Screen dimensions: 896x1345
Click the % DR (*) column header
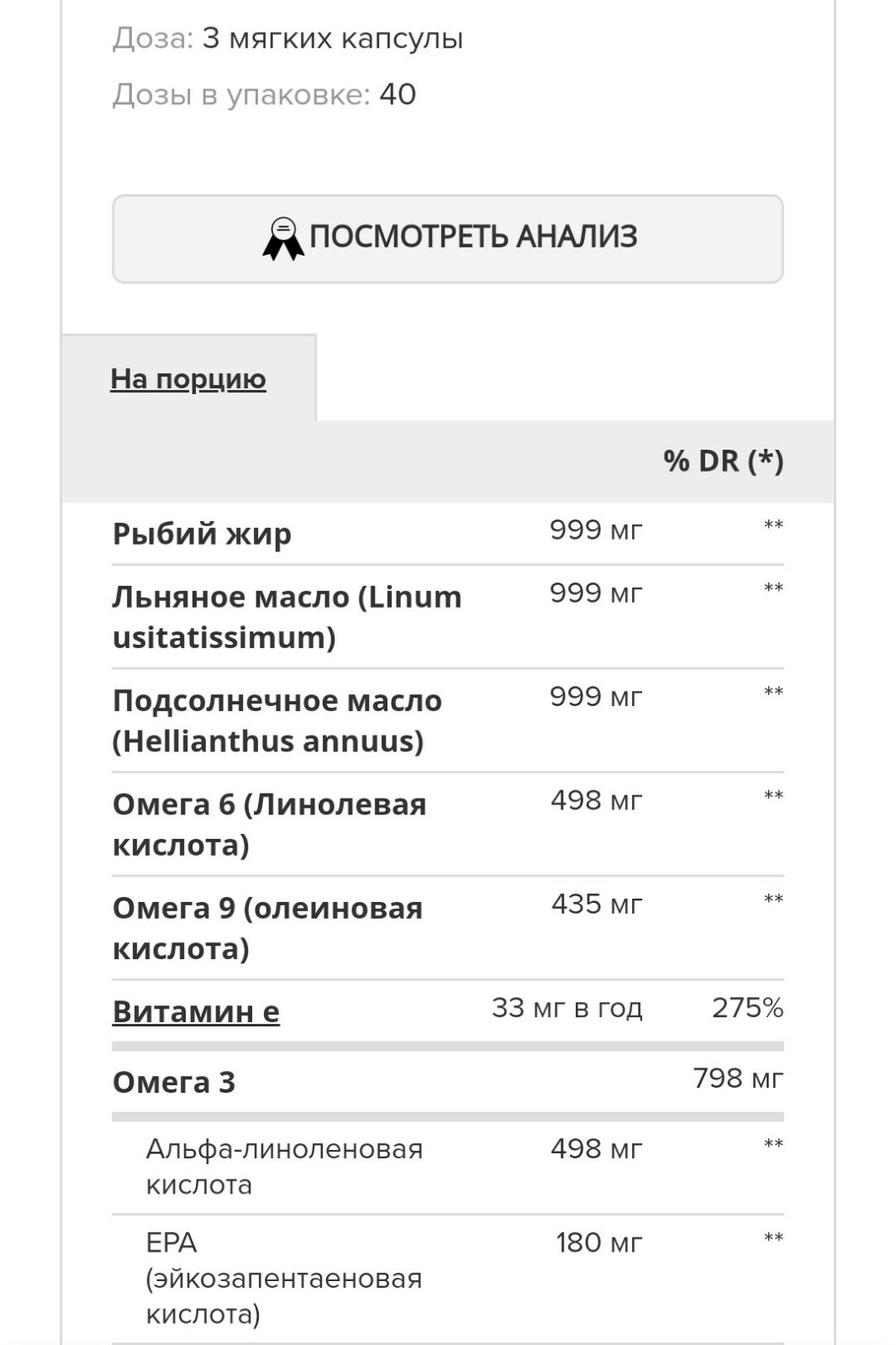pyautogui.click(x=723, y=461)
